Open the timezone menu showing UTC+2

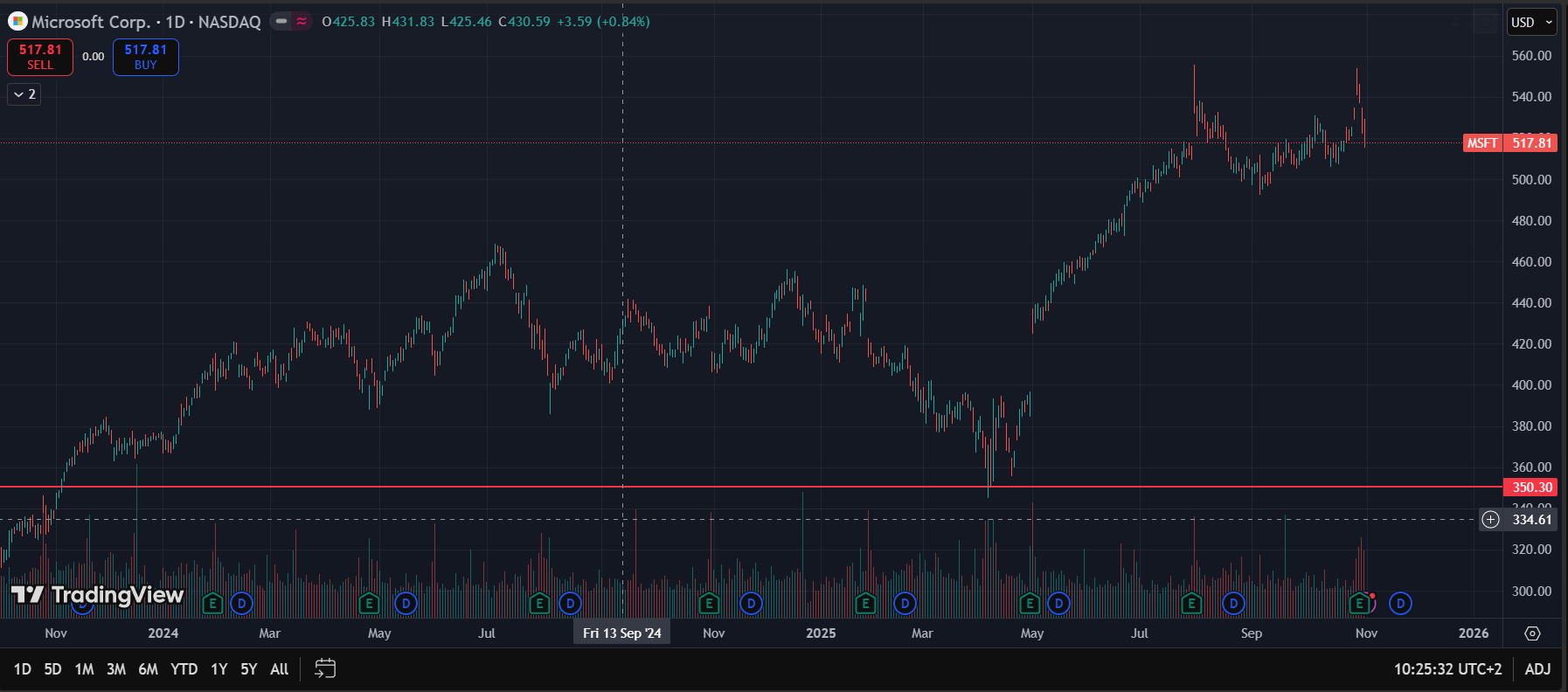[x=1447, y=669]
